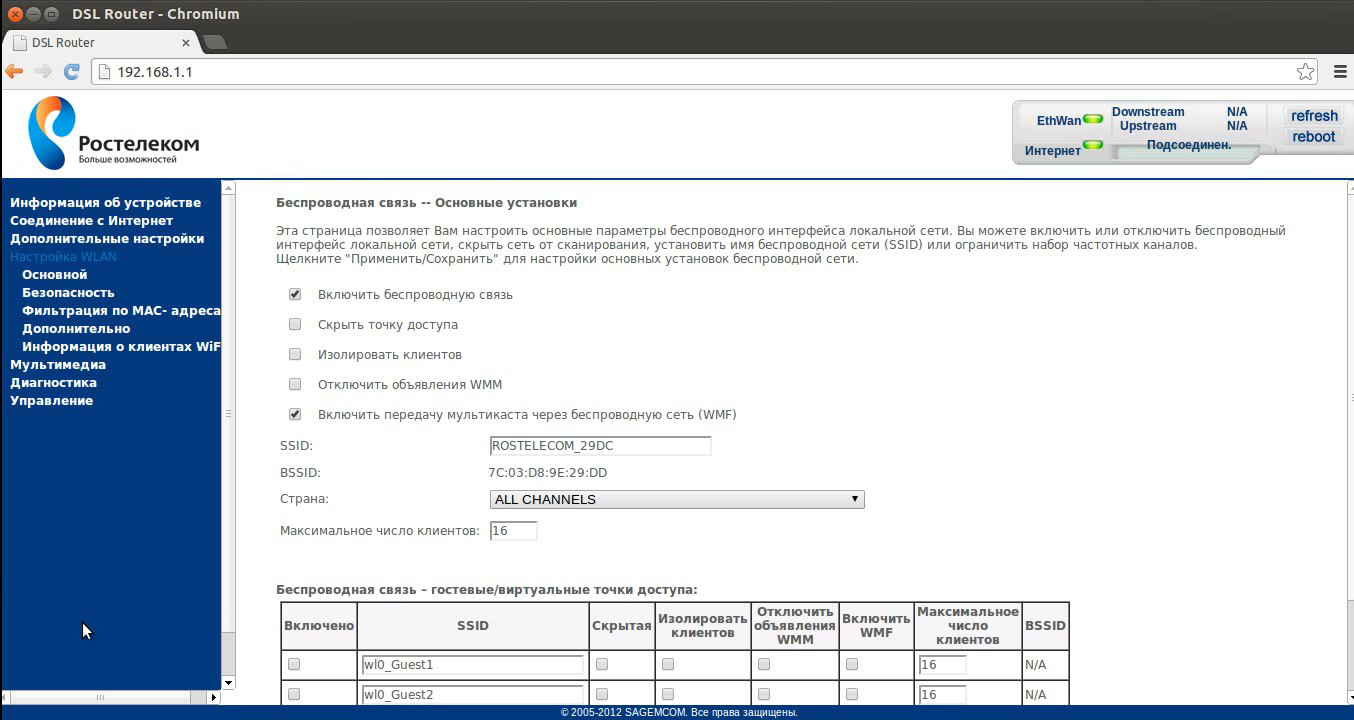Enable Скрыть точку доступа checkbox

coord(295,324)
